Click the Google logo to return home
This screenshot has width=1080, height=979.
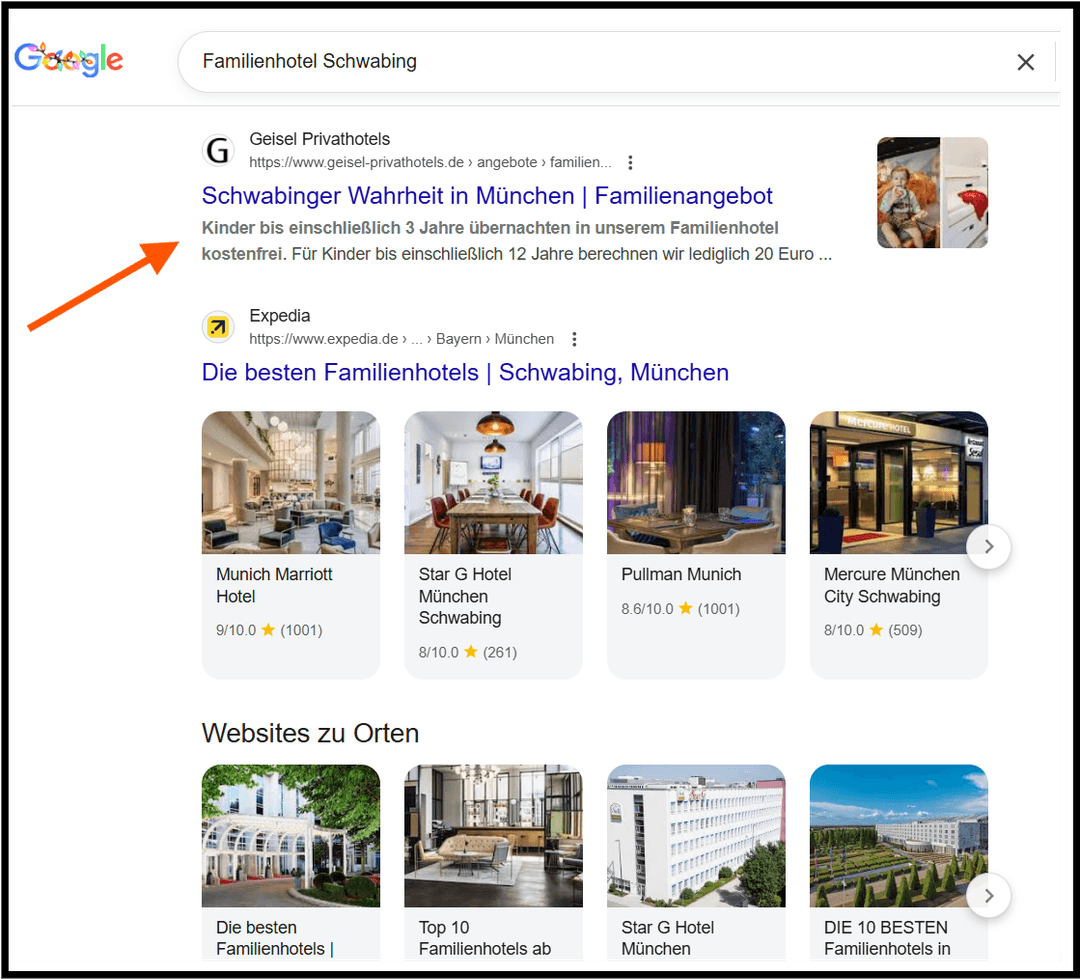tap(68, 59)
